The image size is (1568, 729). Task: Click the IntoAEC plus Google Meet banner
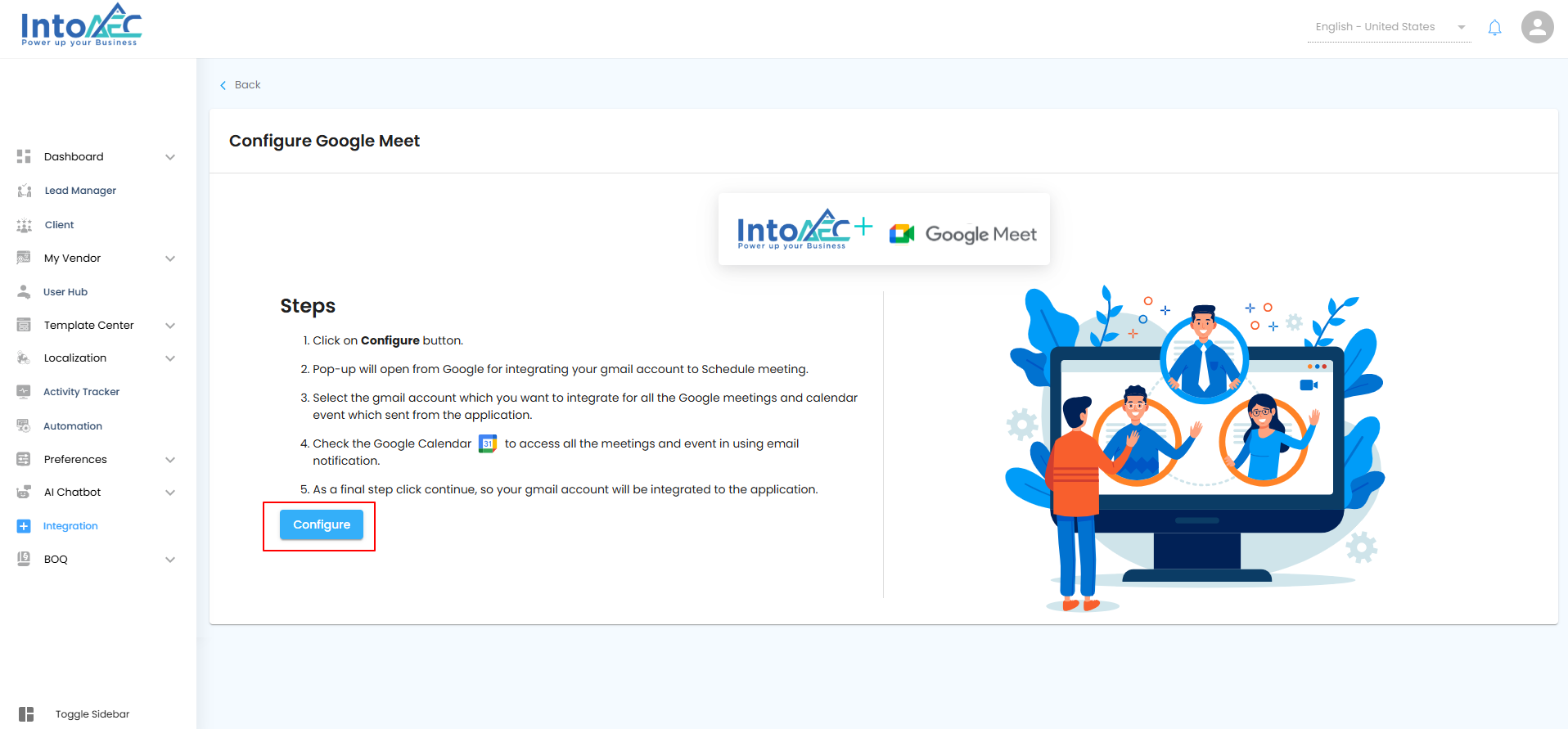click(x=884, y=229)
